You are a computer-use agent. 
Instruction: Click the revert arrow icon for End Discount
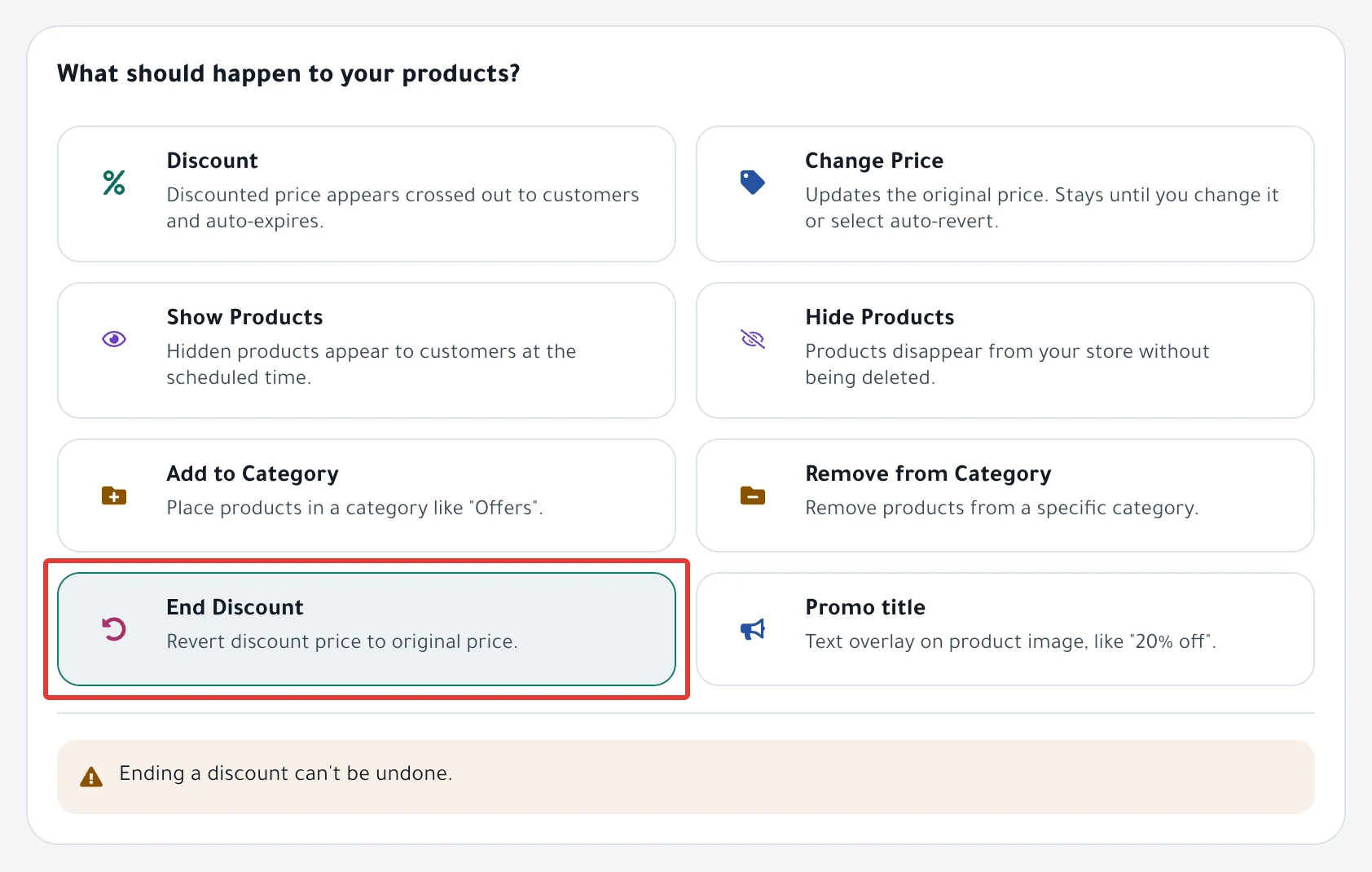[x=114, y=629]
